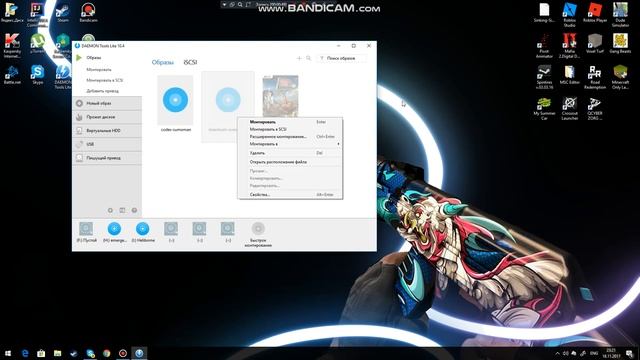Click the search magnifier icon in DAEMON Tools
This screenshot has height=360, width=640.
[x=309, y=58]
